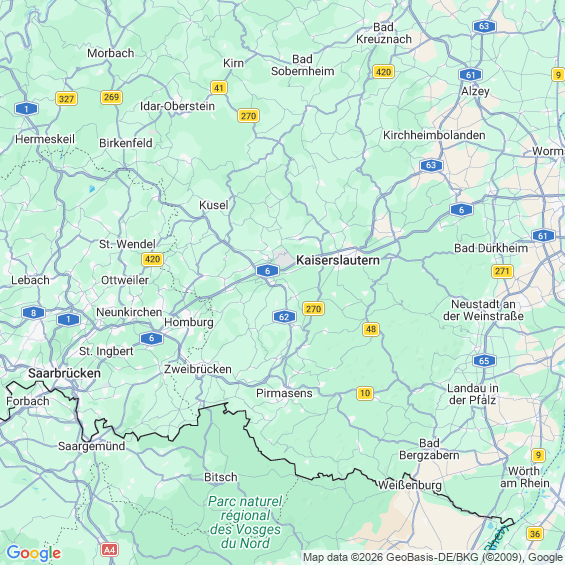Select the yellow 36 road shield

point(535,533)
